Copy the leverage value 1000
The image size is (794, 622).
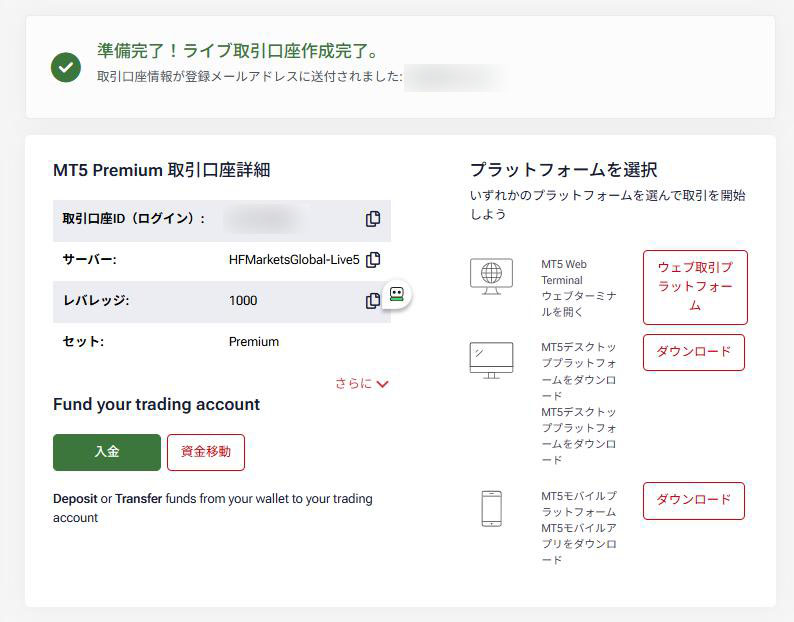(x=373, y=300)
